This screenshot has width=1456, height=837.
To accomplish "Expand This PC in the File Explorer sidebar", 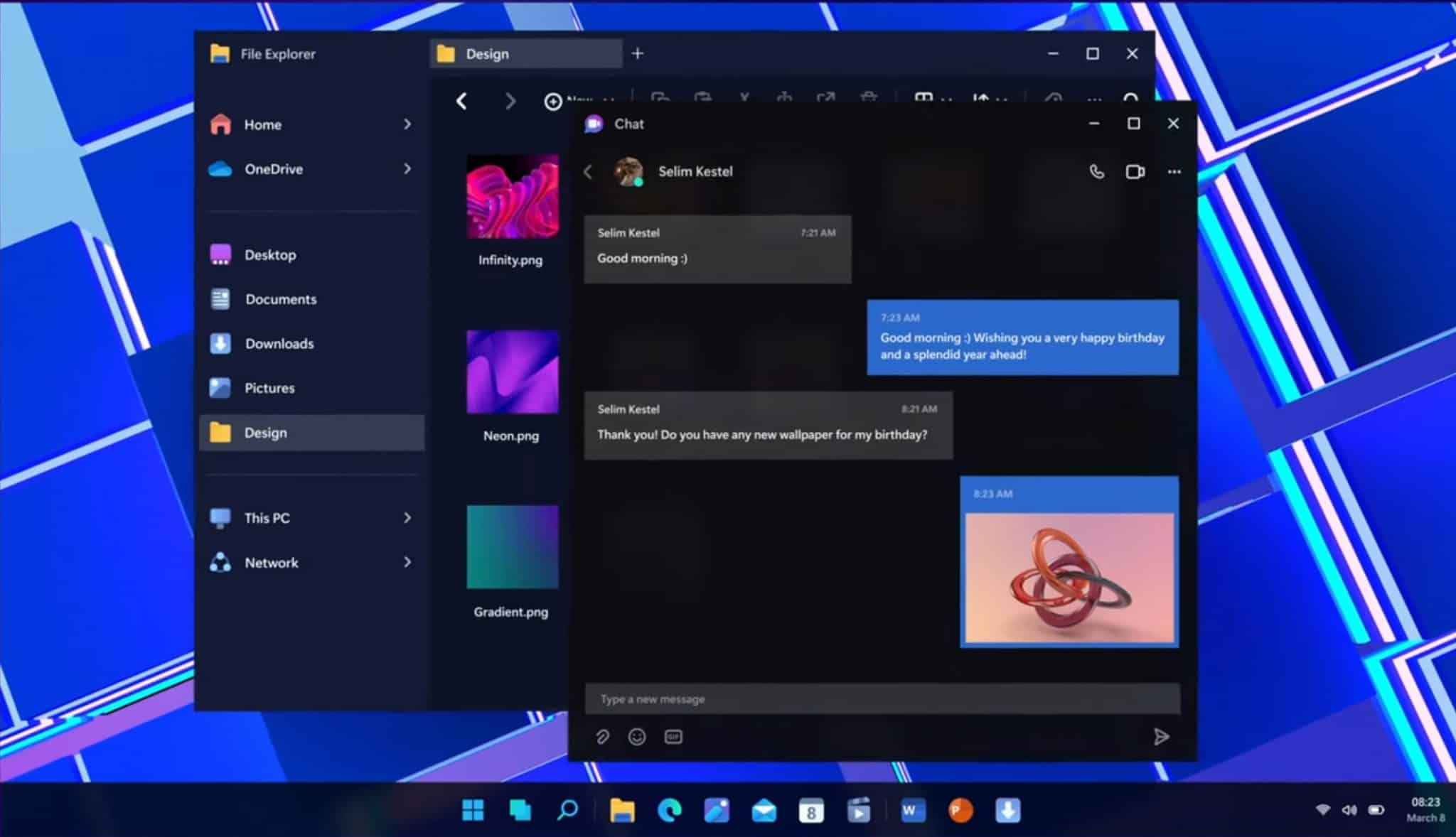I will click(x=407, y=517).
